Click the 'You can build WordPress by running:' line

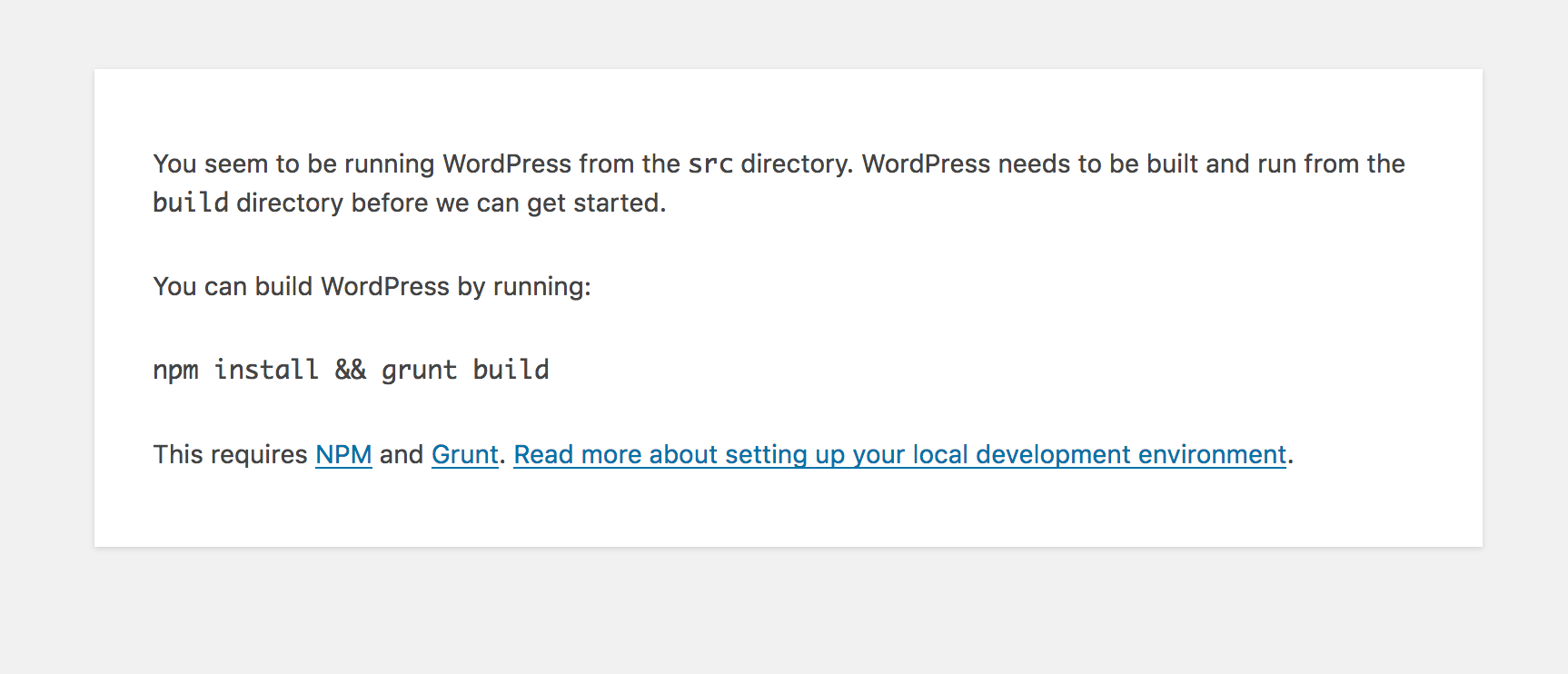click(x=372, y=286)
